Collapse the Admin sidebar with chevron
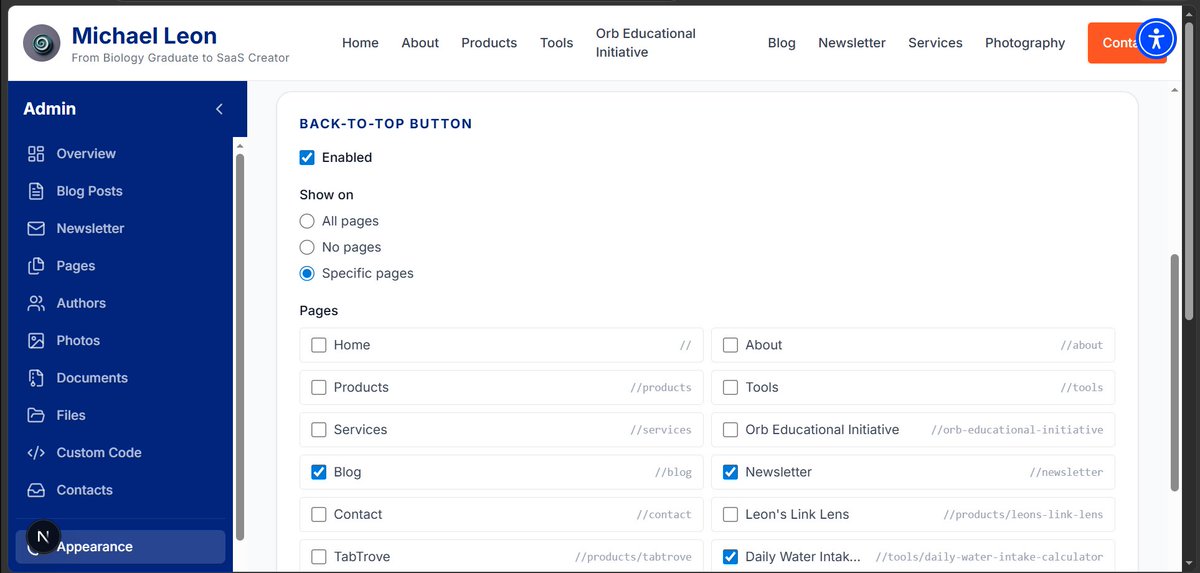 [219, 109]
